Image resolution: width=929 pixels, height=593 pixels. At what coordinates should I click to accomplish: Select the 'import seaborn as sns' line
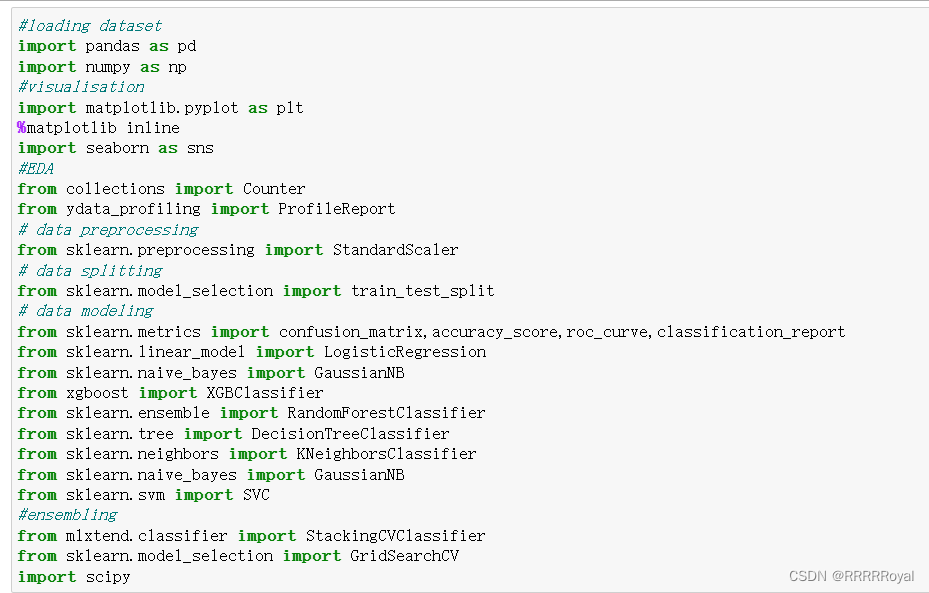[x=116, y=148]
